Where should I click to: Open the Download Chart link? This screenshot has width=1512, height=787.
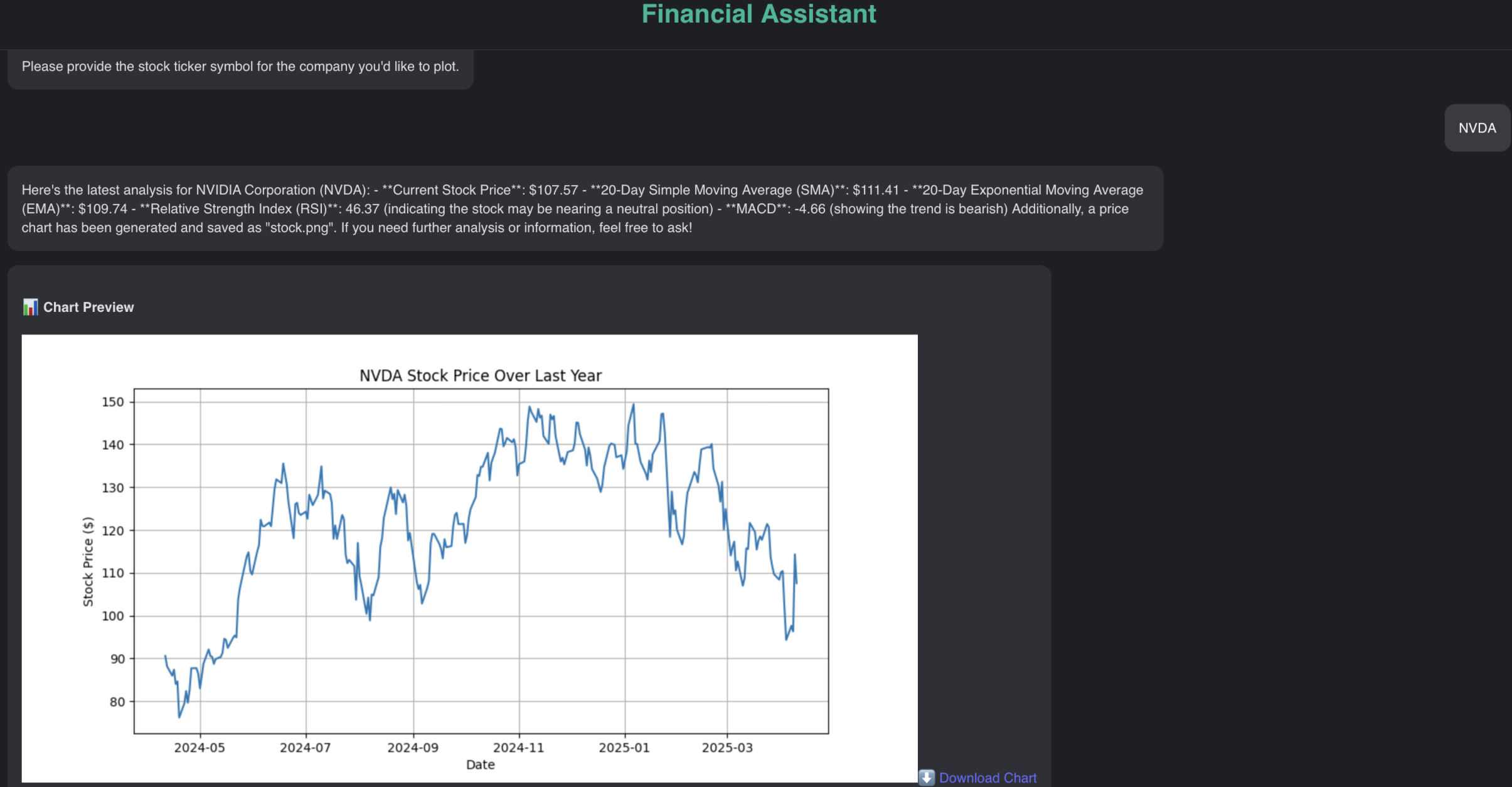(988, 778)
